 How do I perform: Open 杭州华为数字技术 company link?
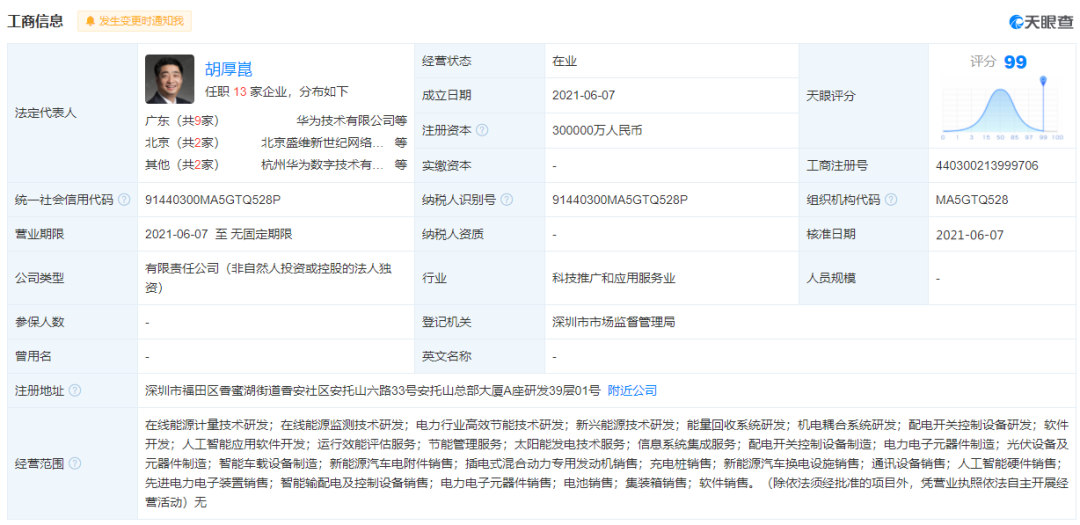pos(322,165)
